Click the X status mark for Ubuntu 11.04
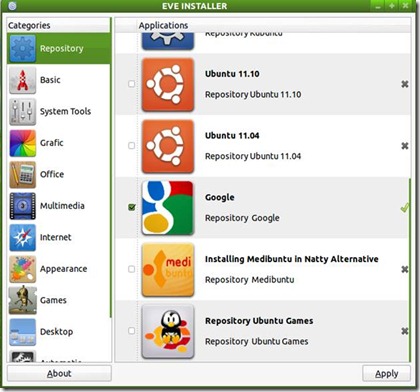 click(405, 146)
